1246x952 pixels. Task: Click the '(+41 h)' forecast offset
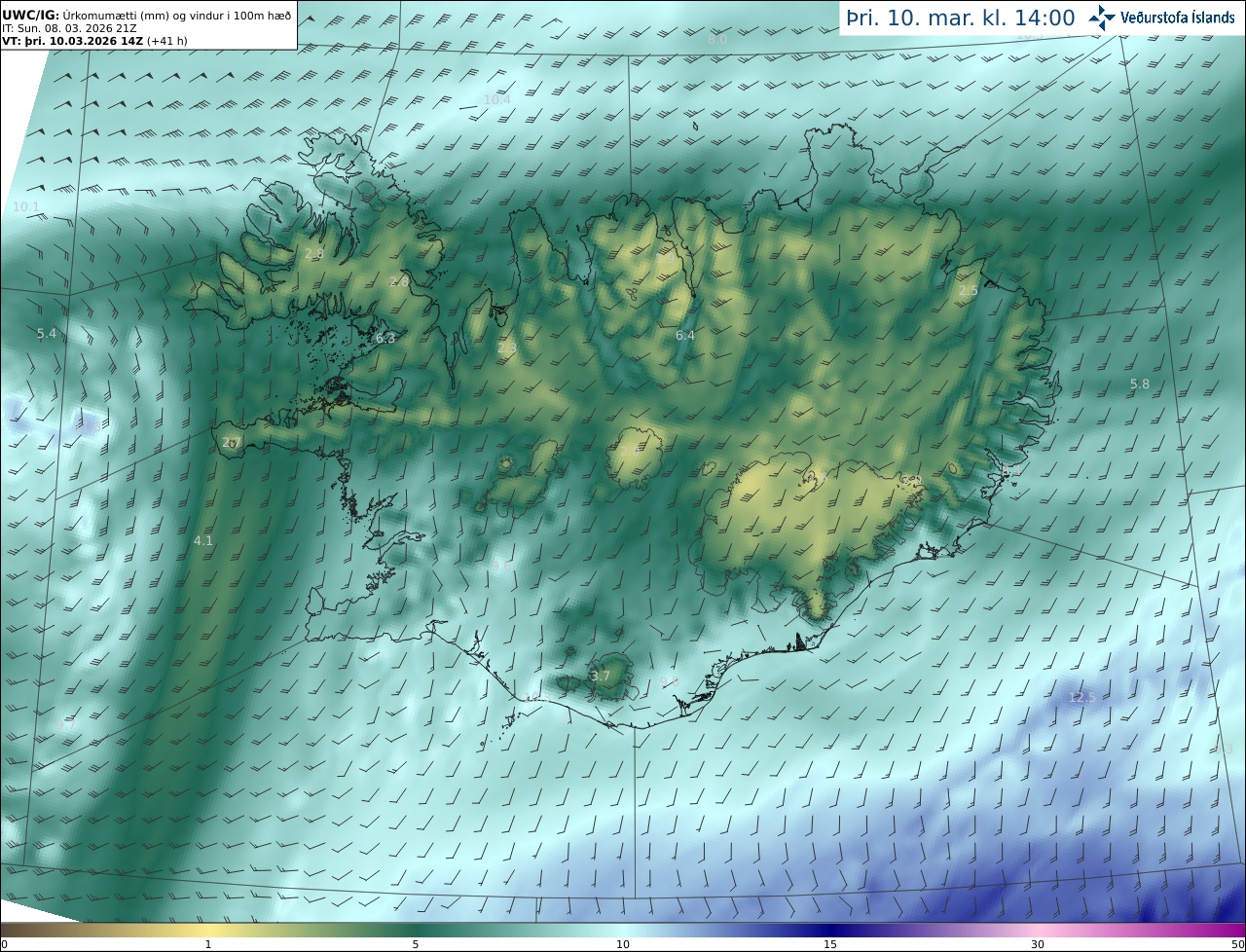(x=167, y=41)
